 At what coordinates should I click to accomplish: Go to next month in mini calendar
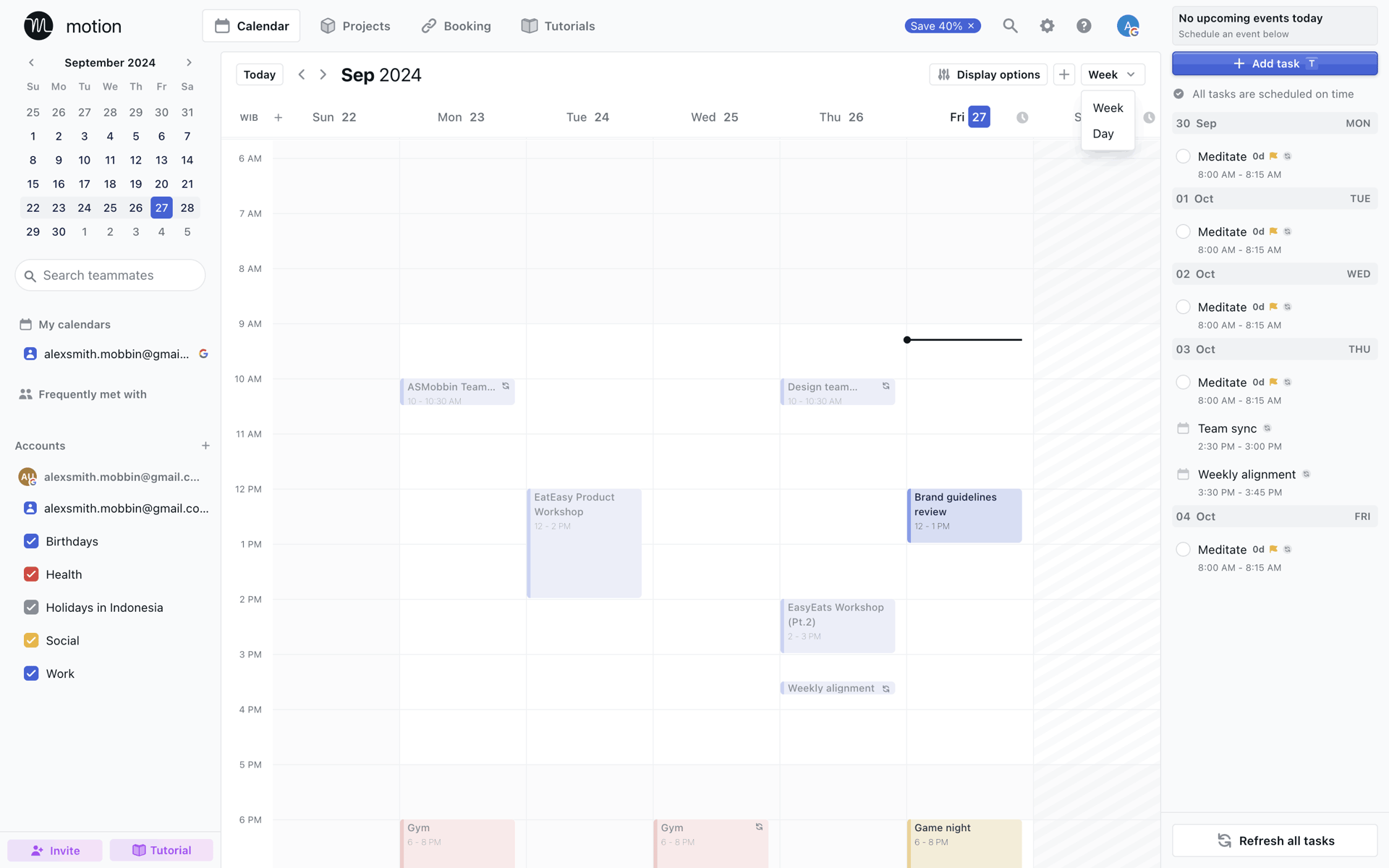coord(189,63)
